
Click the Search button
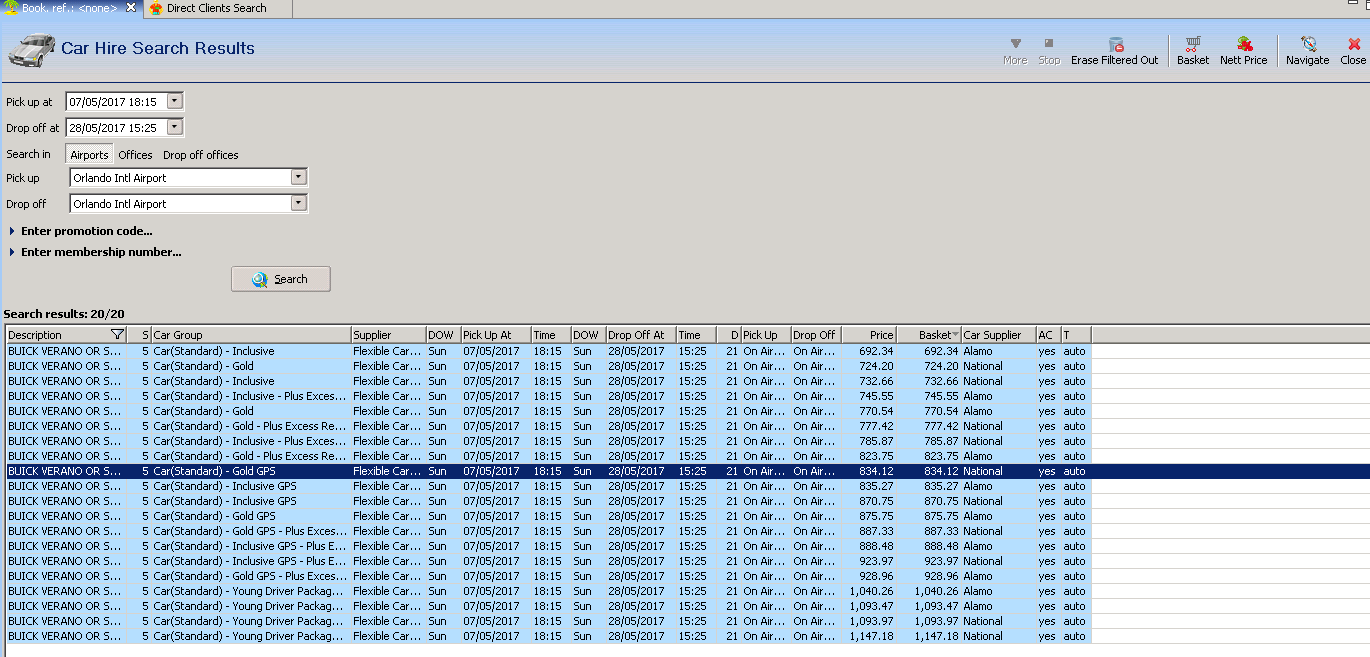pos(281,279)
